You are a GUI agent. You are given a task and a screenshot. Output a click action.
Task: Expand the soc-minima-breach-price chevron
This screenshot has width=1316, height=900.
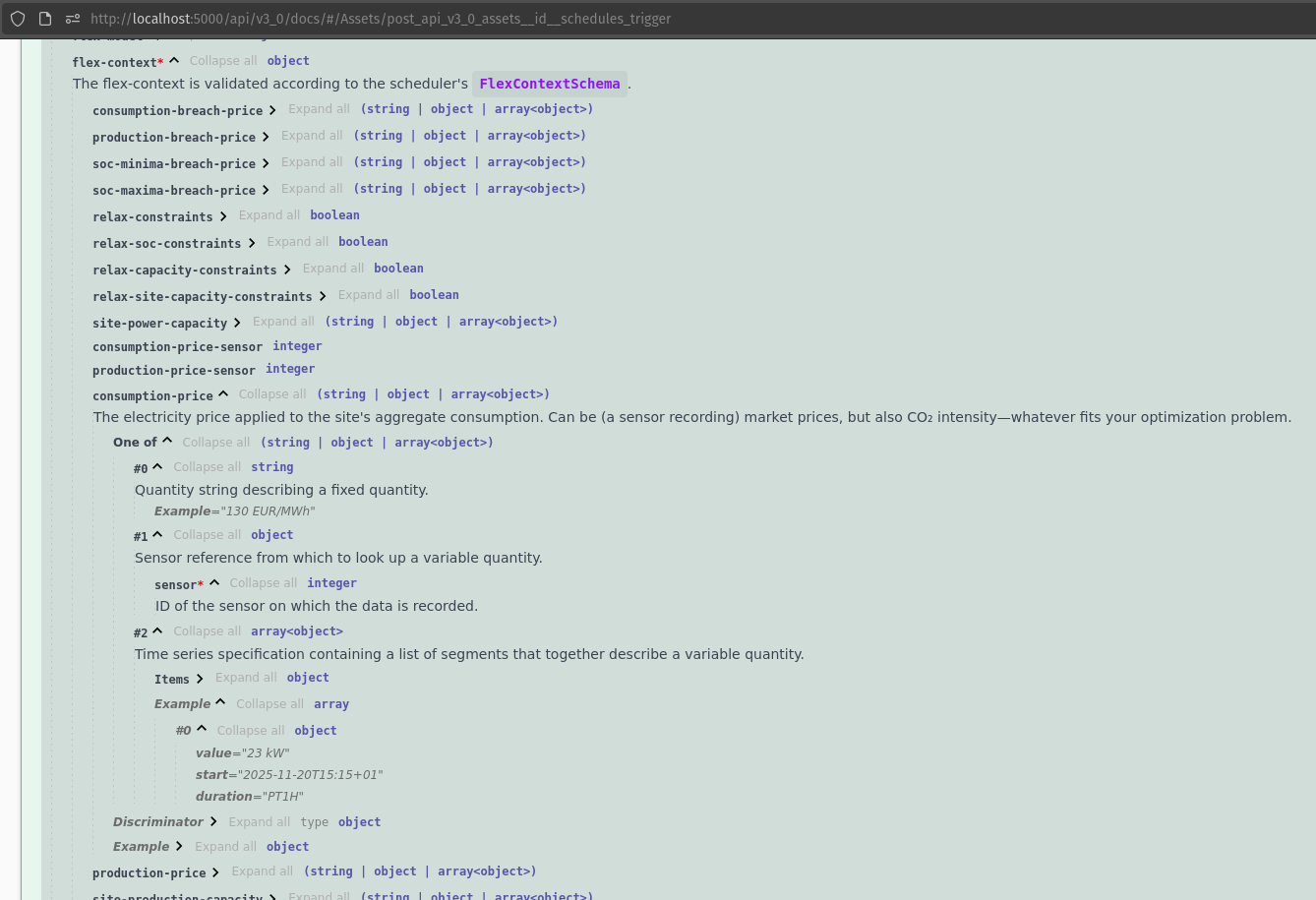tap(266, 163)
